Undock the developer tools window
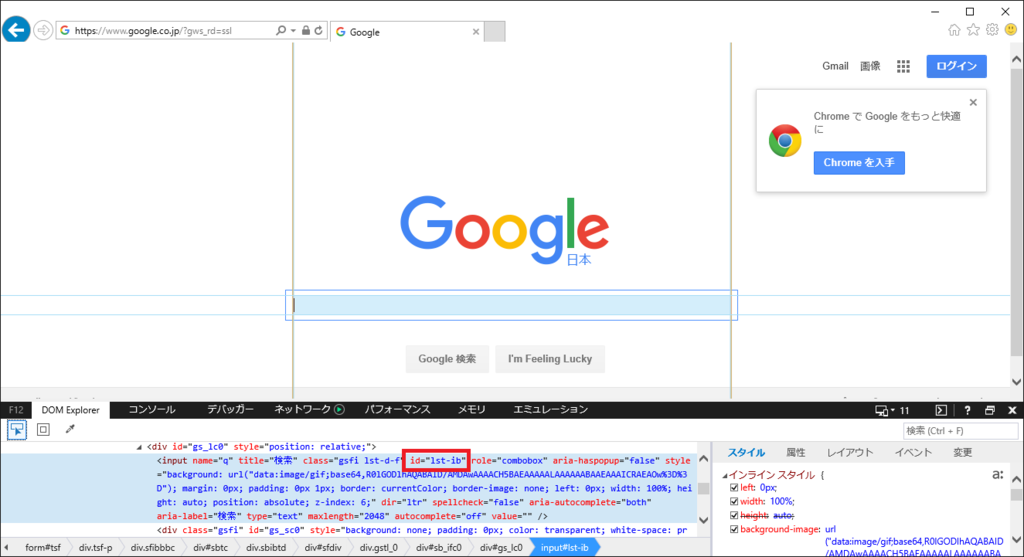Image resolution: width=1024 pixels, height=557 pixels. pyautogui.click(x=990, y=410)
